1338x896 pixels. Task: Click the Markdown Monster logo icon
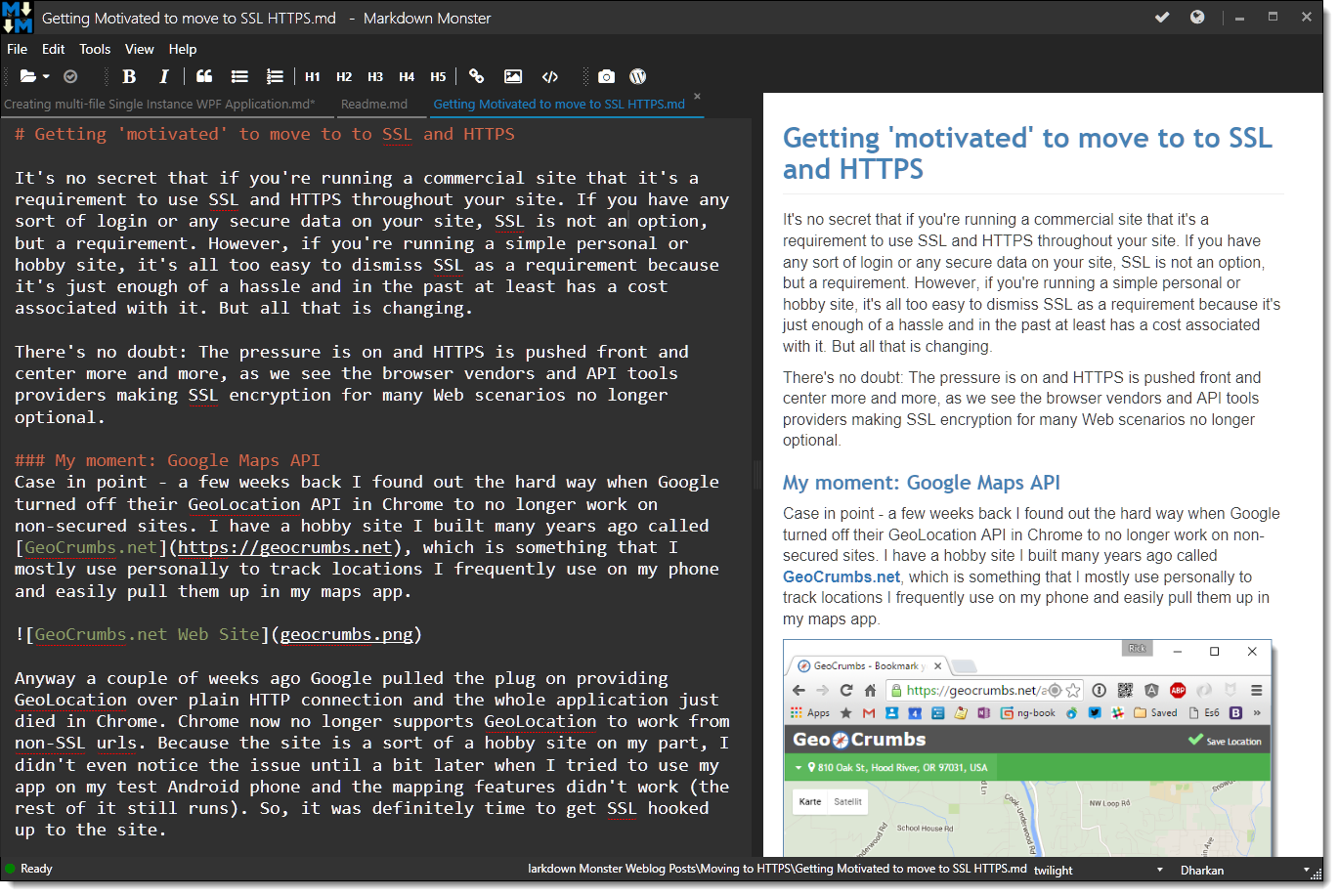click(x=18, y=18)
